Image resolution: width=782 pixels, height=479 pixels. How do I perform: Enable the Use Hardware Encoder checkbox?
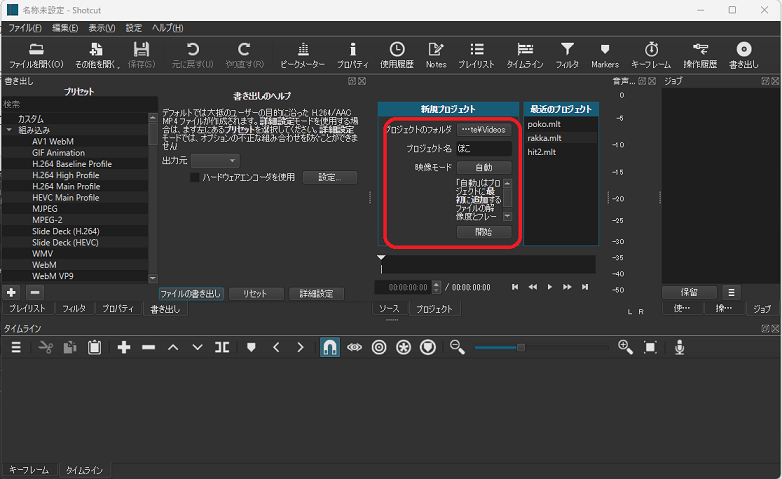(195, 177)
